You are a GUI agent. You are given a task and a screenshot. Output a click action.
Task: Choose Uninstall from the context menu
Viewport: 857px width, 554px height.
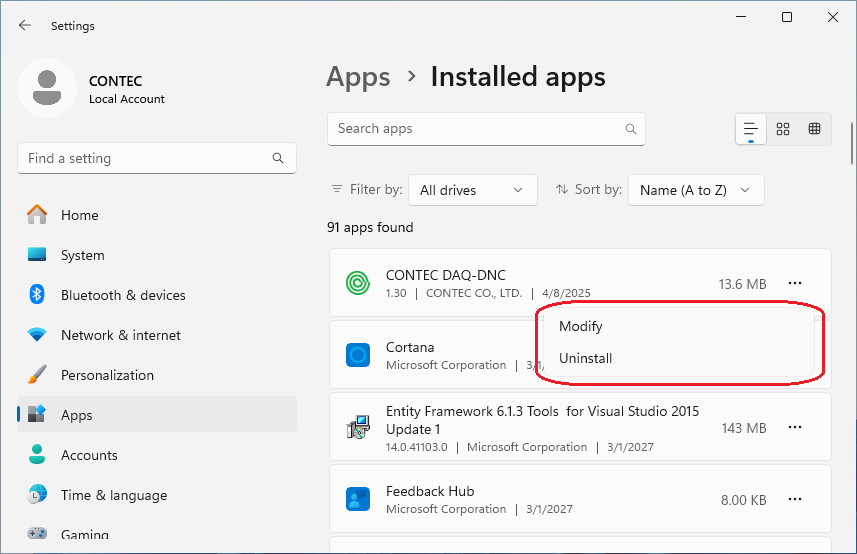[679, 358]
